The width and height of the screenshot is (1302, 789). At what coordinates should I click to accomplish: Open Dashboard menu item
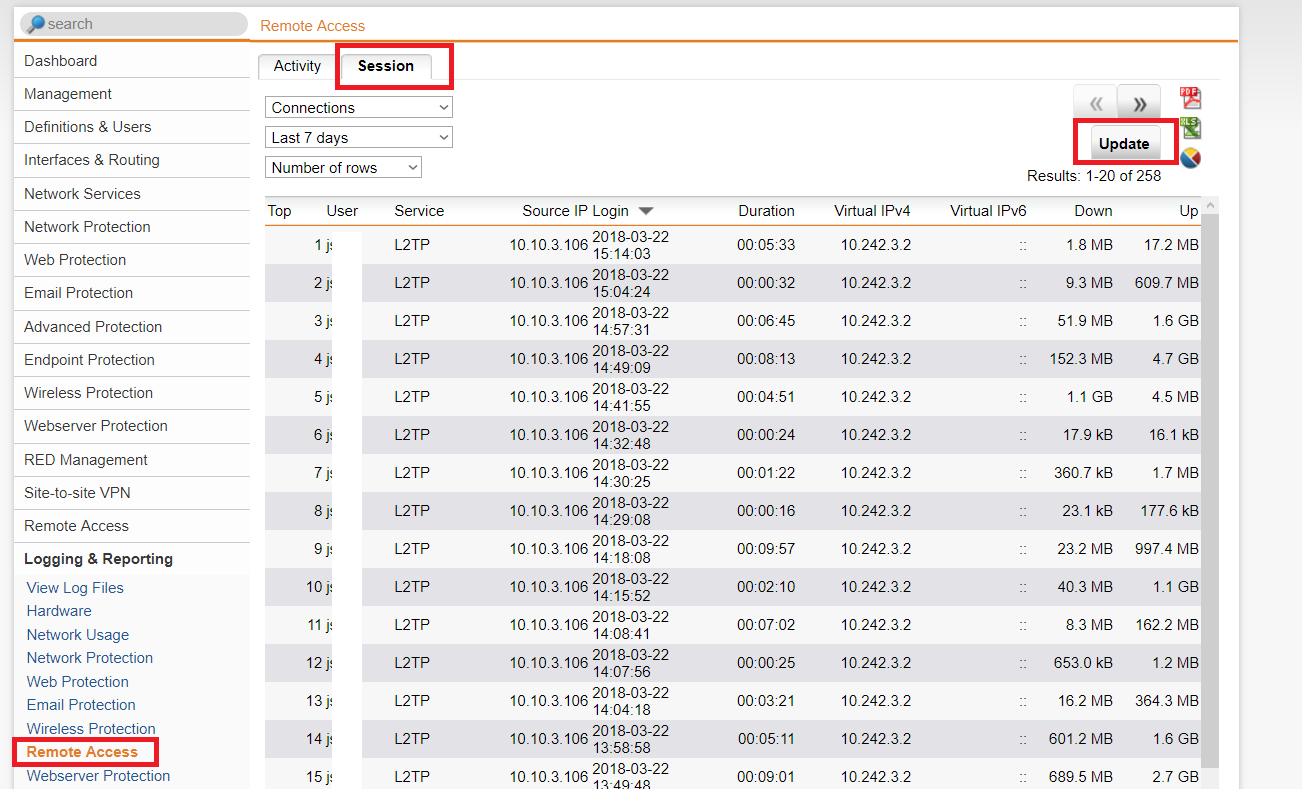[x=132, y=61]
